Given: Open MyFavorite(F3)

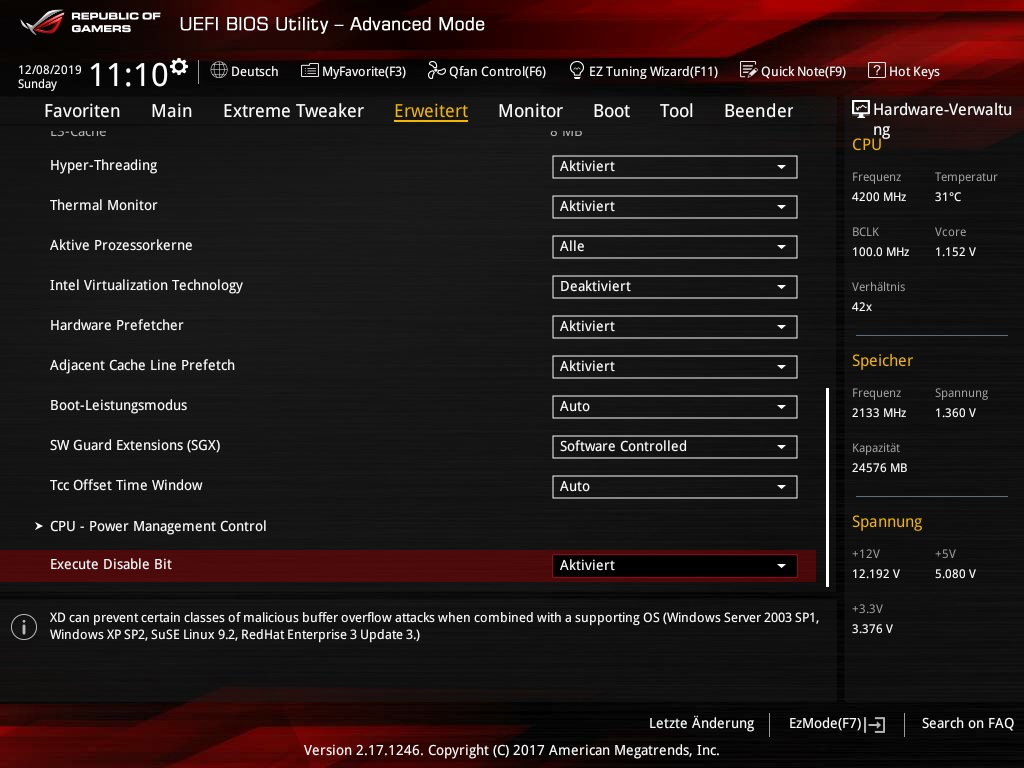Looking at the screenshot, I should (353, 71).
